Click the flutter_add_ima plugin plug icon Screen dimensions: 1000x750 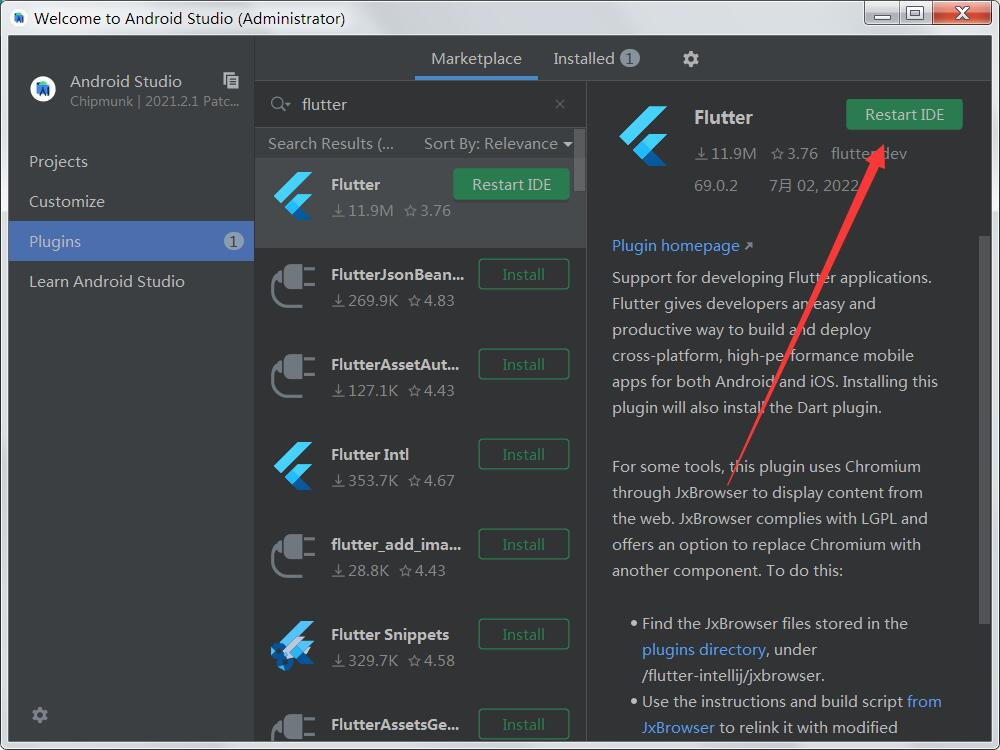[293, 556]
